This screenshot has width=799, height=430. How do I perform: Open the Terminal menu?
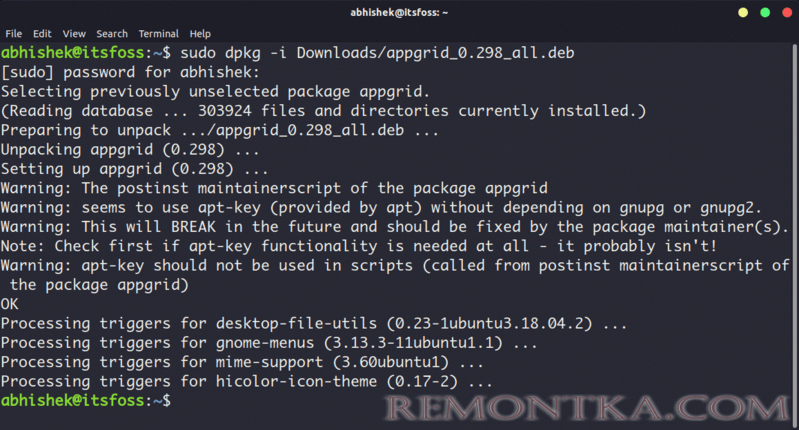point(158,34)
